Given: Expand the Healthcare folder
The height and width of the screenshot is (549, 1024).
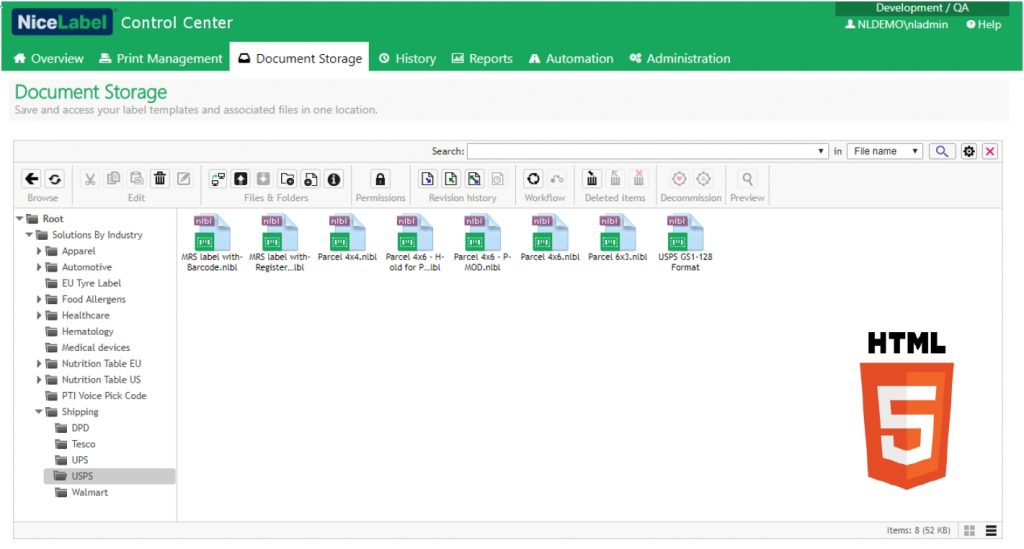Looking at the screenshot, I should [39, 315].
